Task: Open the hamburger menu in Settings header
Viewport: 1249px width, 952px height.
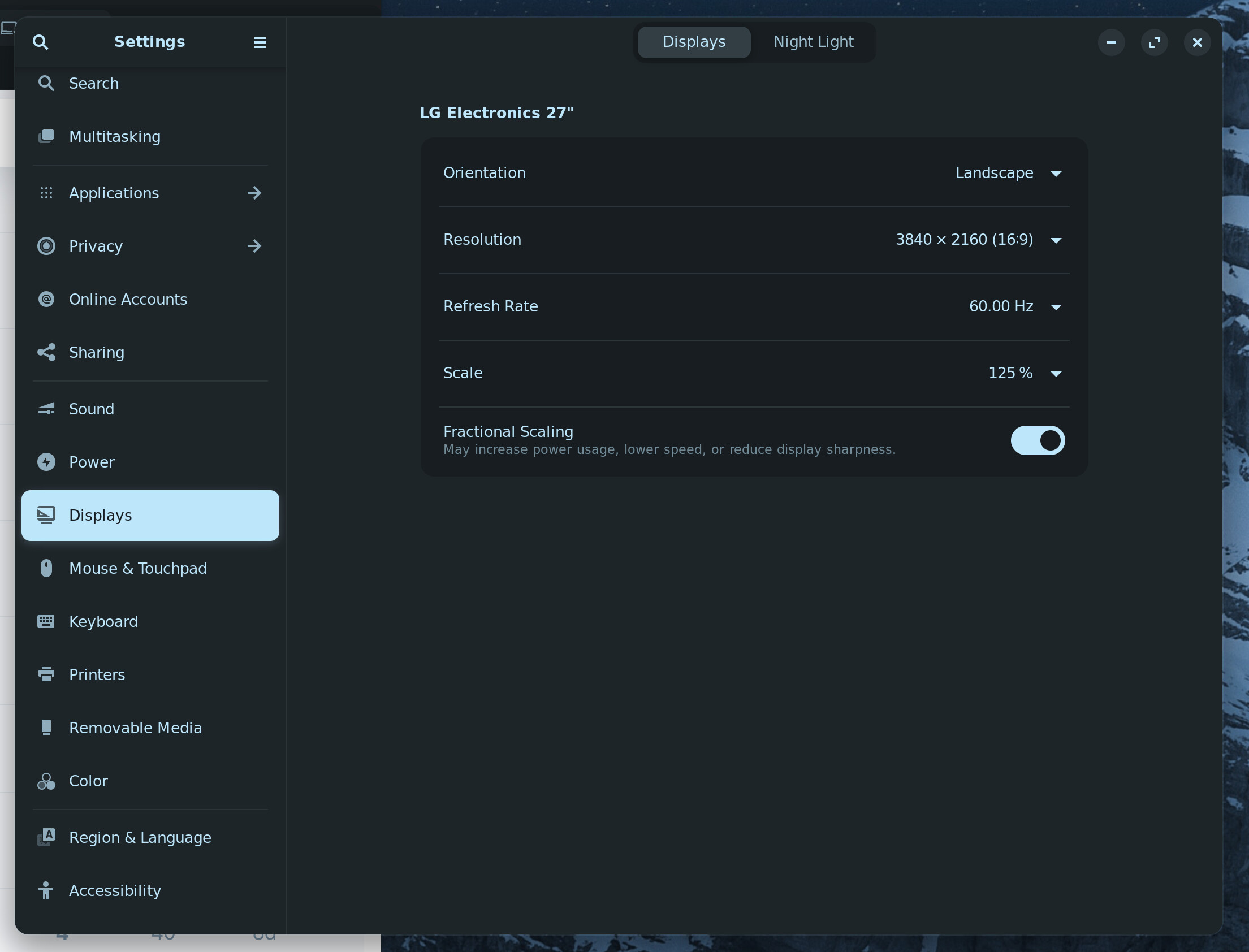Action: (x=260, y=42)
